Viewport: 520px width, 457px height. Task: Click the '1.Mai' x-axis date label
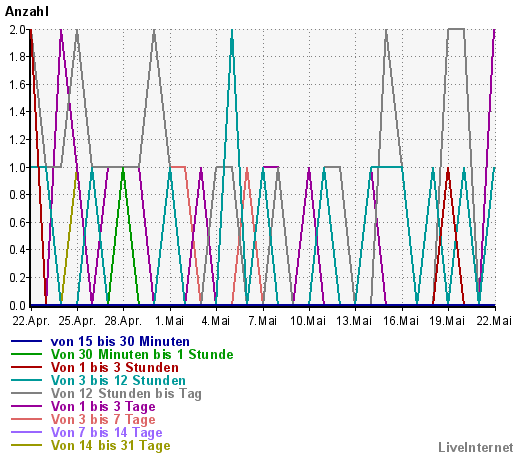[170, 321]
